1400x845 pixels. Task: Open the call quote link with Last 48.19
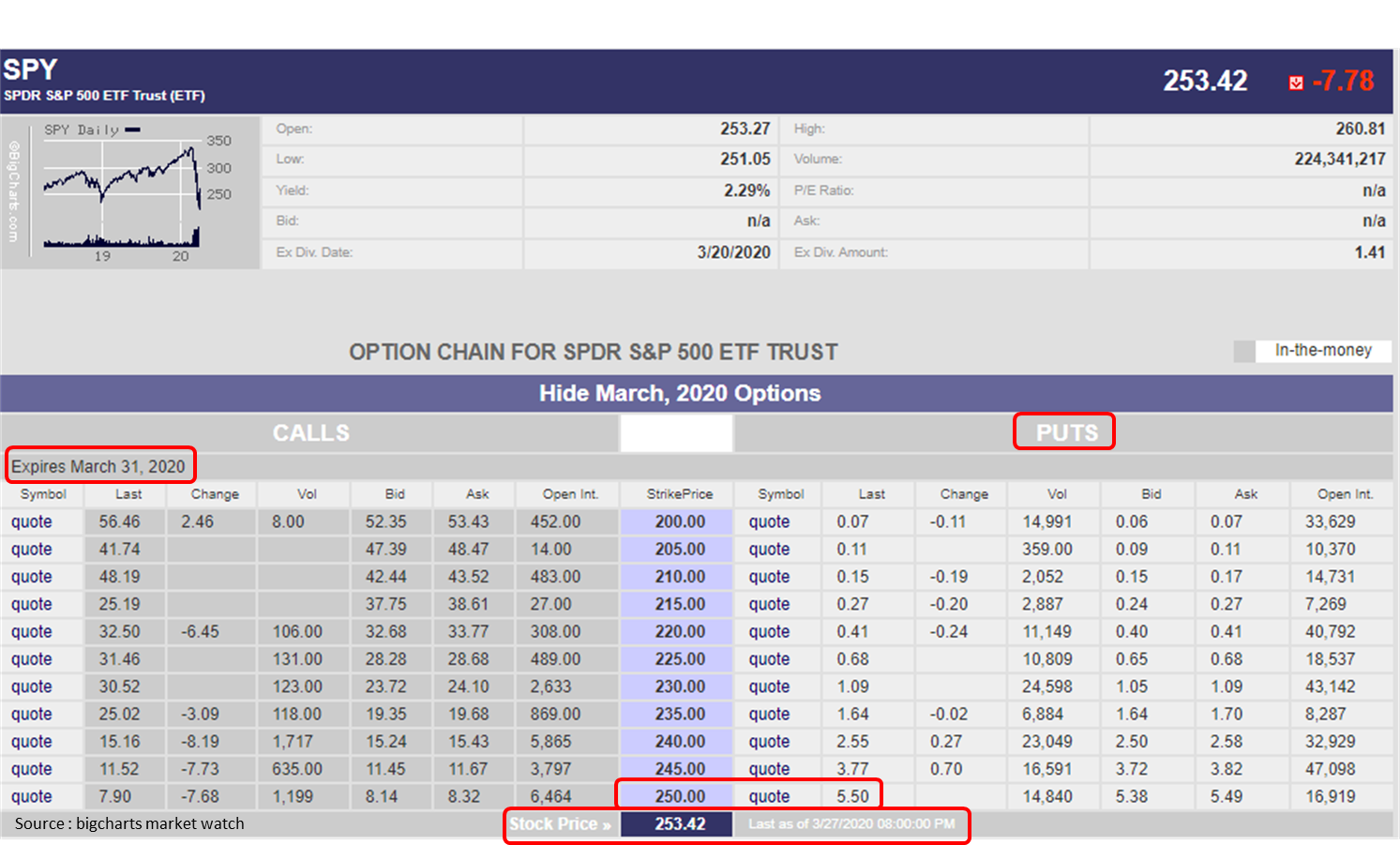[32, 577]
